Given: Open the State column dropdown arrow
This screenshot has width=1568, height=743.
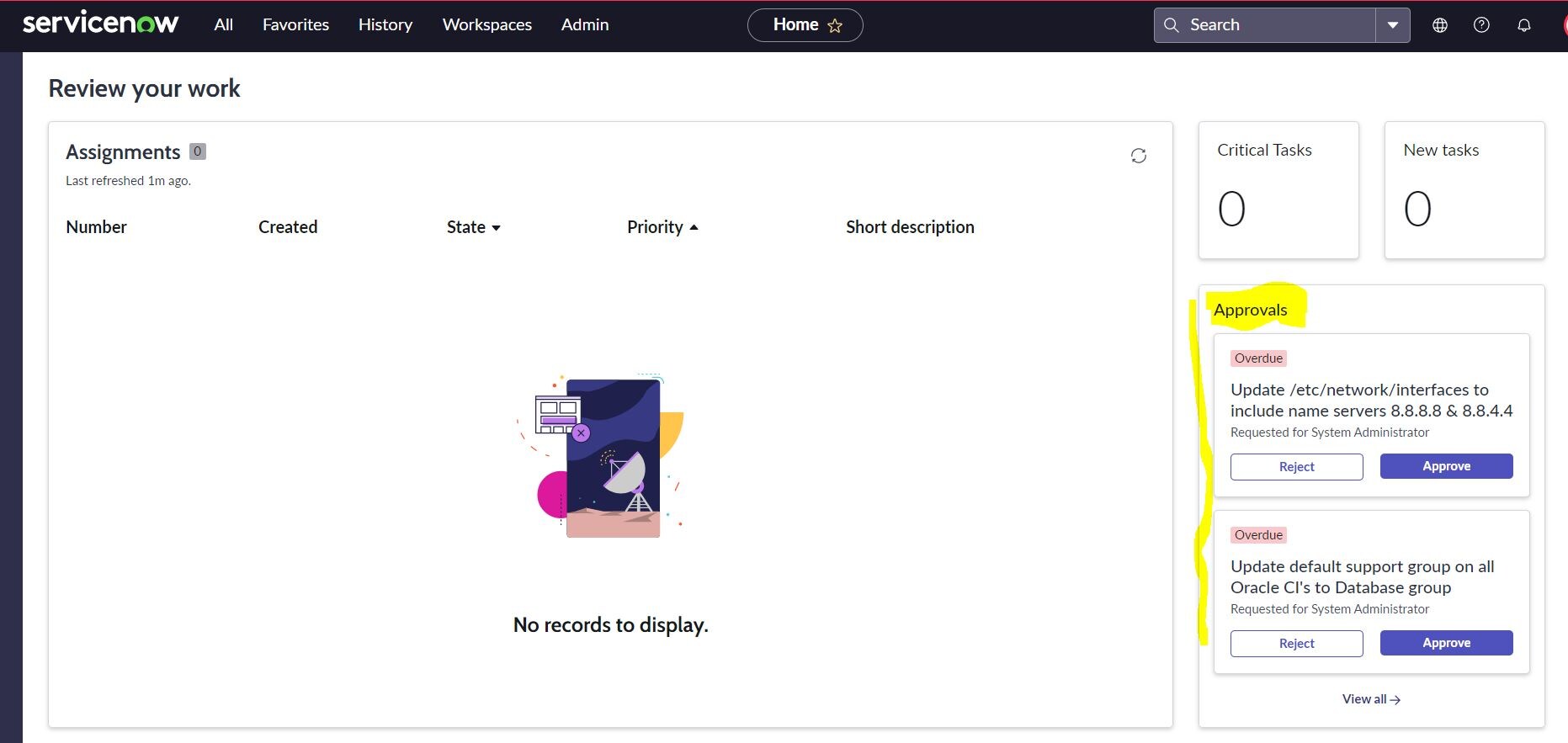Looking at the screenshot, I should point(496,228).
